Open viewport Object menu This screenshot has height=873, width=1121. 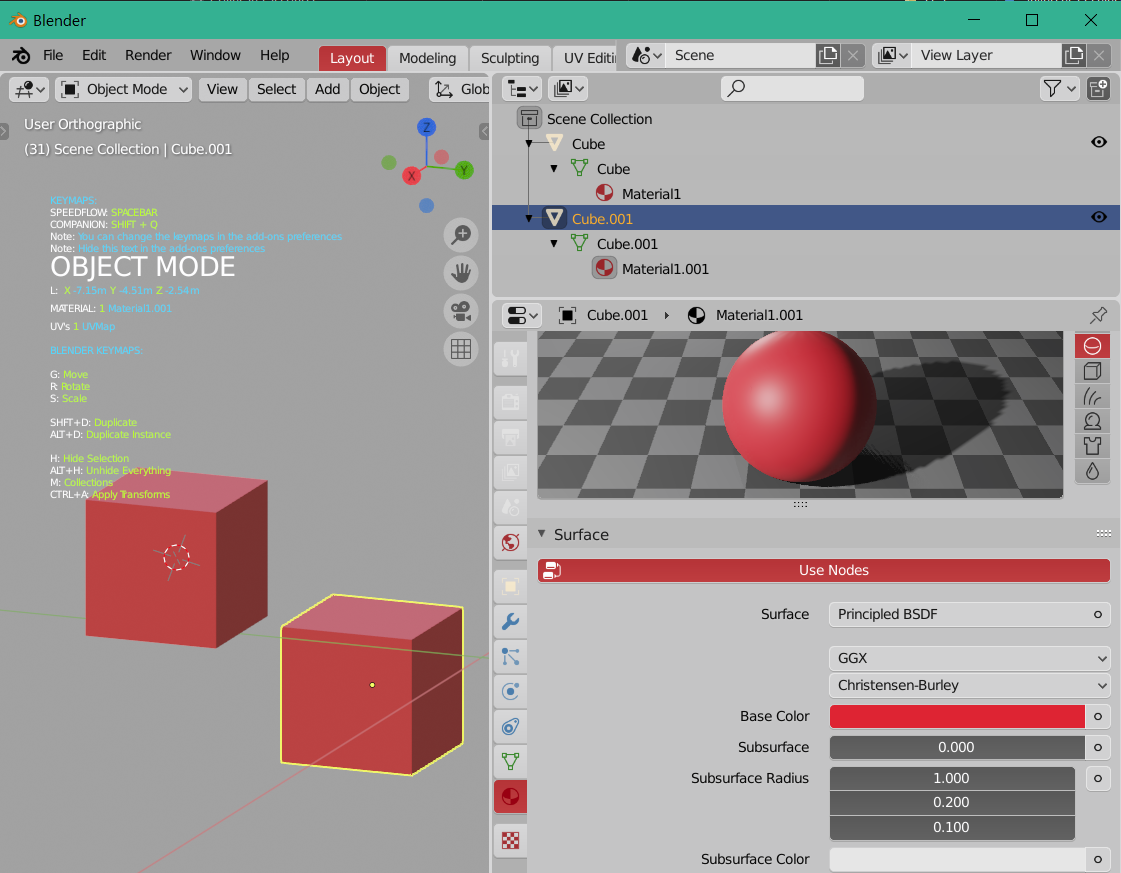click(380, 89)
